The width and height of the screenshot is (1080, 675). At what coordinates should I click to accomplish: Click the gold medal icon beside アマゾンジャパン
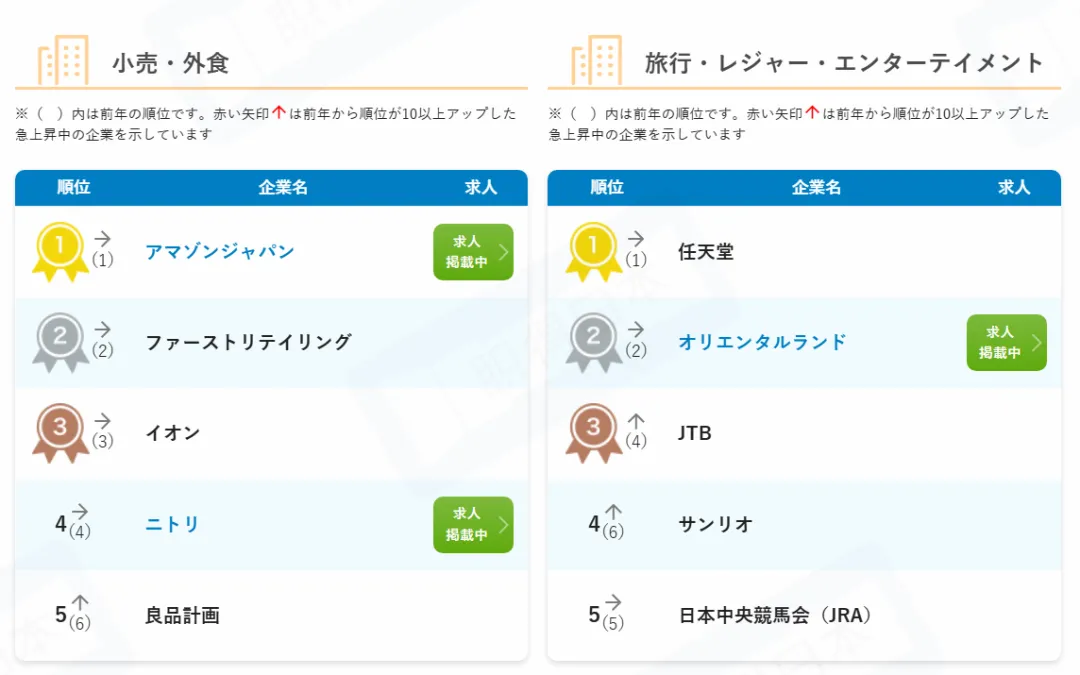coord(60,251)
